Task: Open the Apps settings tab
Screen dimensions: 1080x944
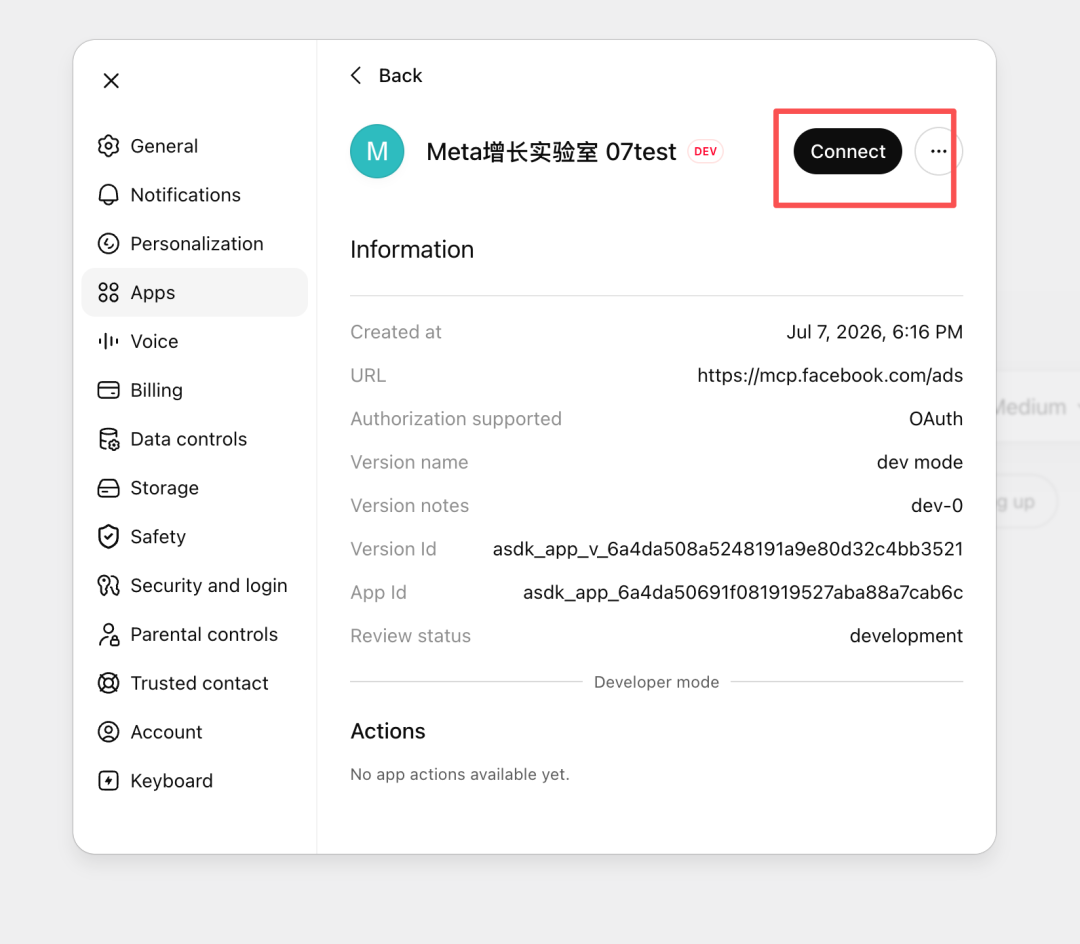Action: 194,293
